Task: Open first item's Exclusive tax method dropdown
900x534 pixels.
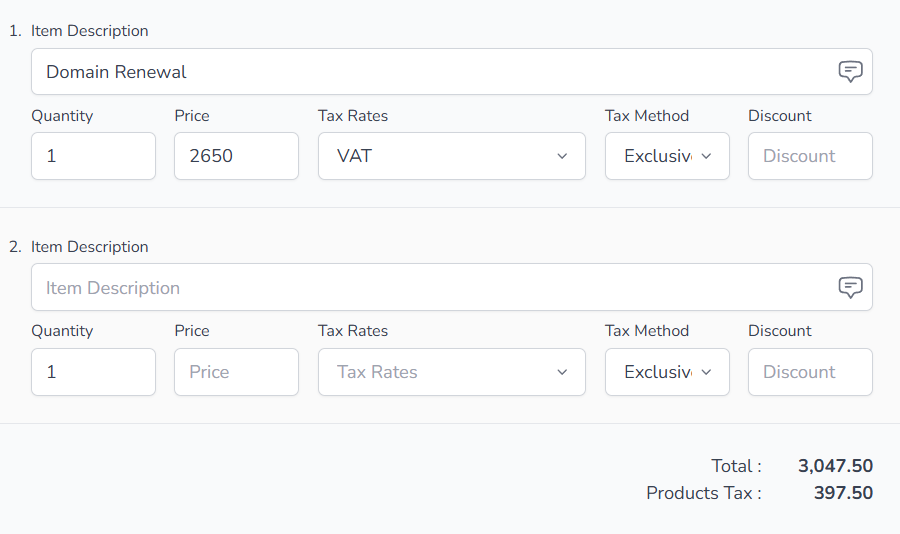Action: point(667,156)
